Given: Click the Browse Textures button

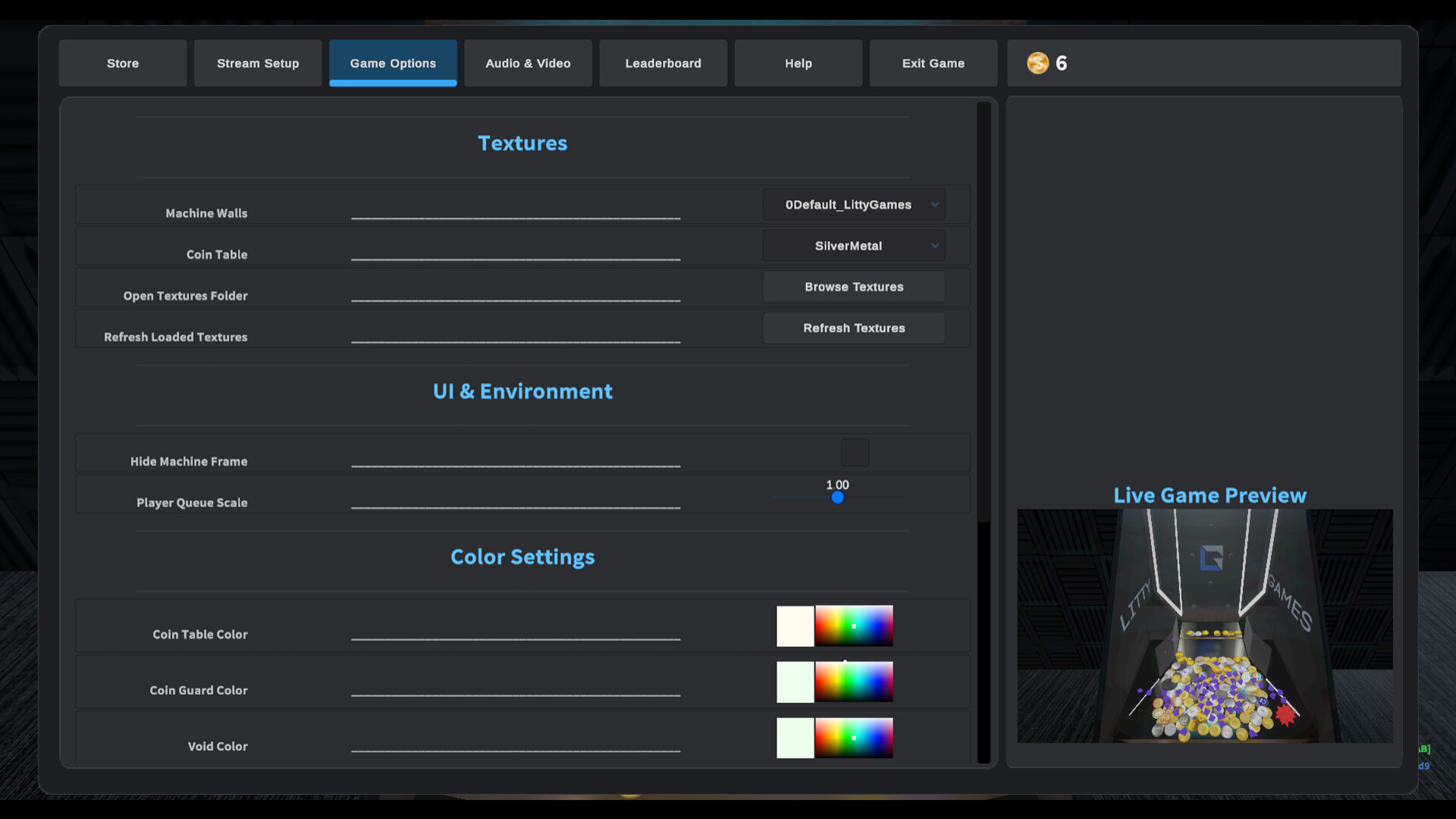Looking at the screenshot, I should 853,287.
